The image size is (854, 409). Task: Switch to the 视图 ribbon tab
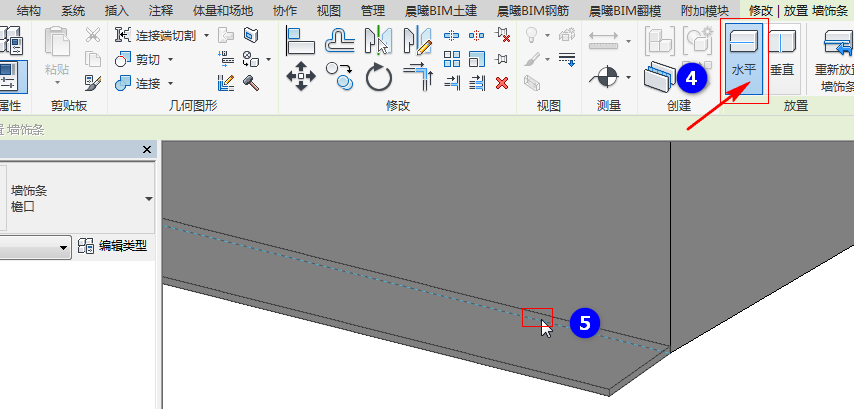(x=328, y=10)
